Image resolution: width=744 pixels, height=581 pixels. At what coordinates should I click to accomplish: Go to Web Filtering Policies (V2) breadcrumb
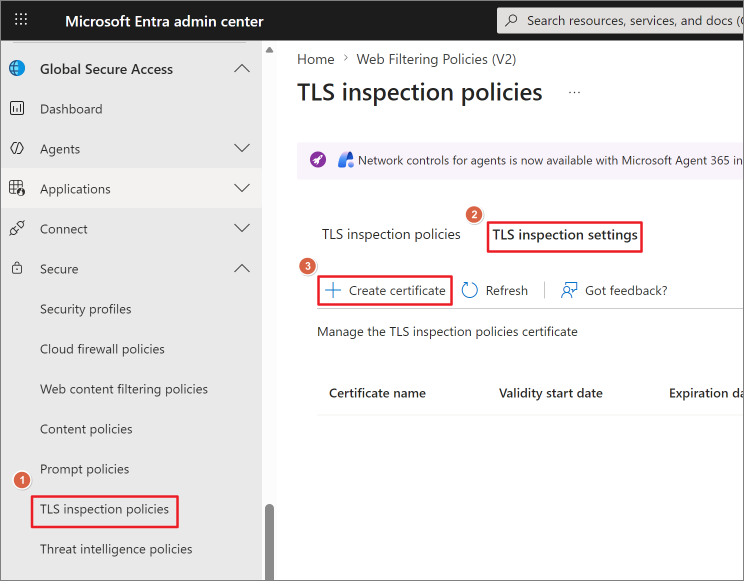pyautogui.click(x=436, y=59)
